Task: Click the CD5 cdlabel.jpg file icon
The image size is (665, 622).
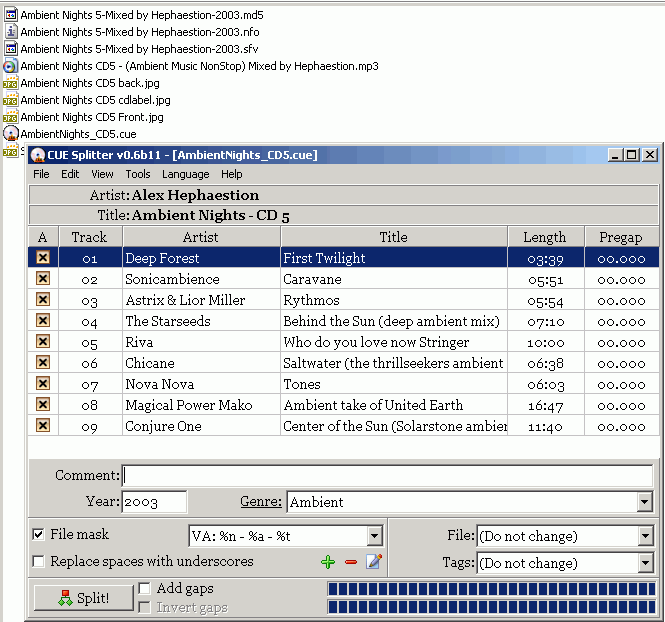Action: coord(10,100)
